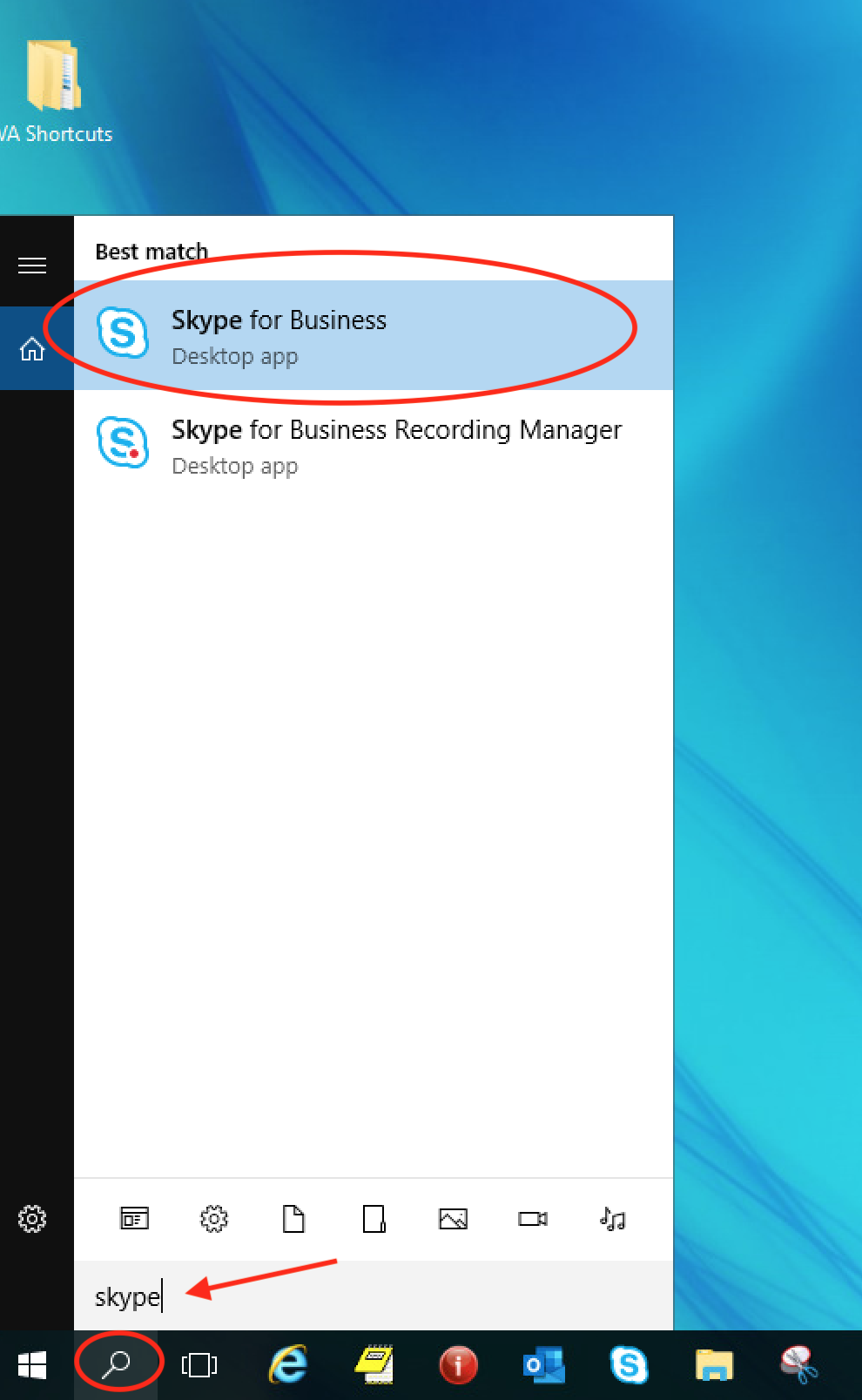The width and height of the screenshot is (862, 1400).
Task: Filter search results by Photos
Action: pos(454,1219)
